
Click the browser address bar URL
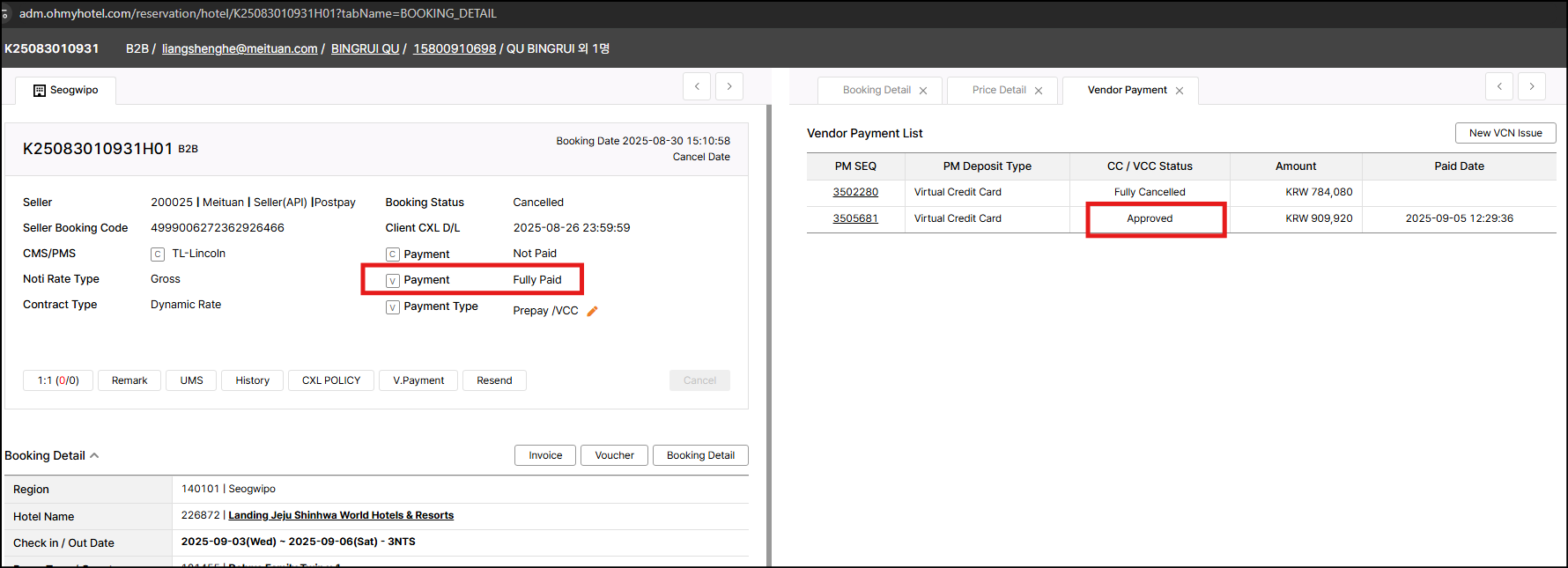(258, 13)
